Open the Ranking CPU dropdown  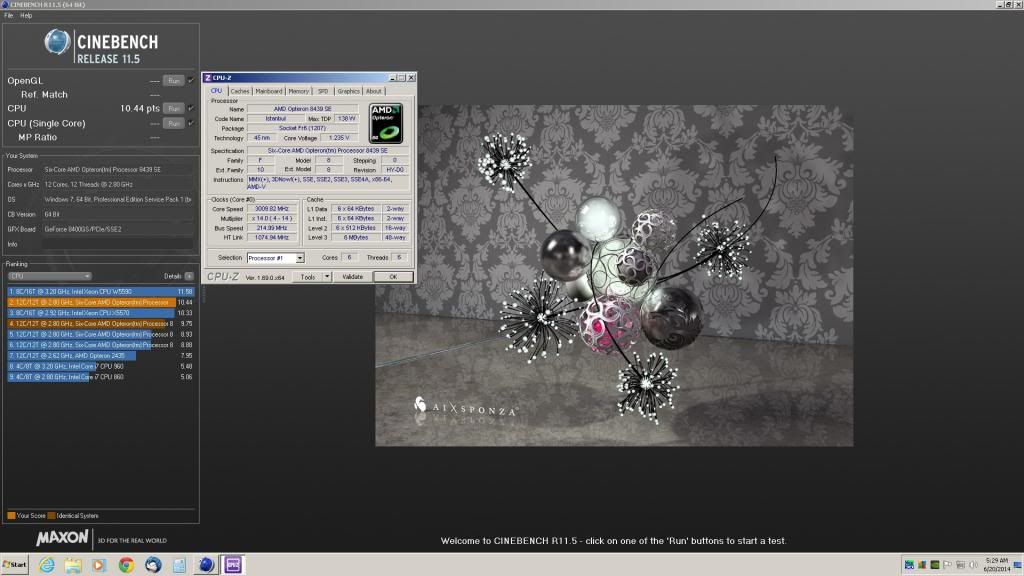[49, 276]
